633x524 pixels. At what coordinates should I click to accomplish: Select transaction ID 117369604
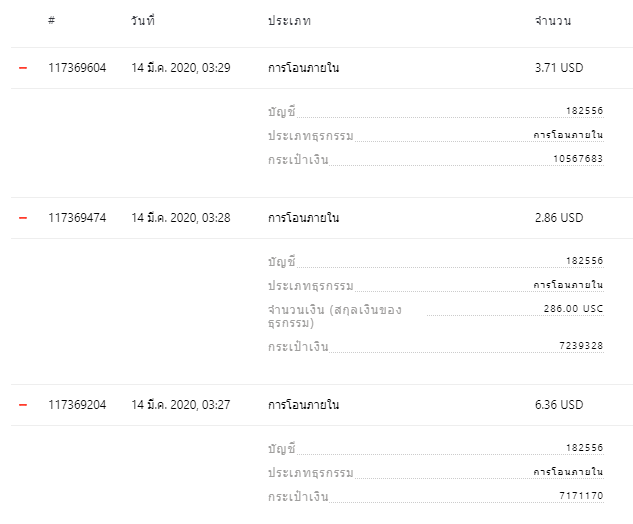tap(77, 68)
